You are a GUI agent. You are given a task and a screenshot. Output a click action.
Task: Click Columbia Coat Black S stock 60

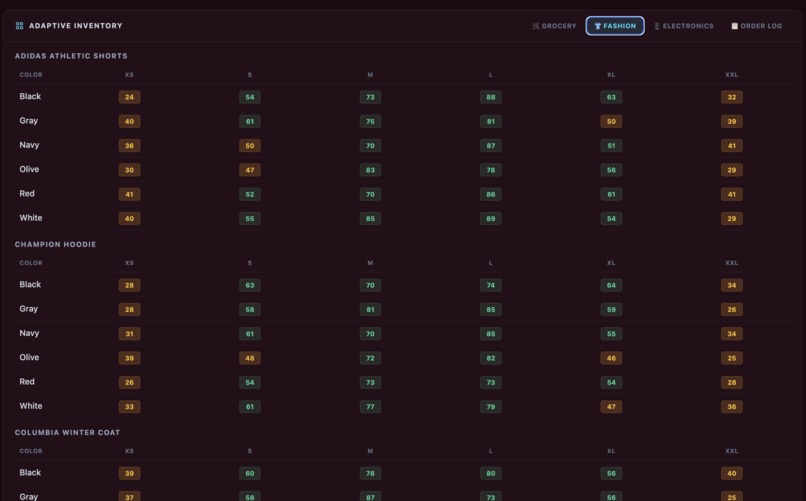click(x=249, y=473)
